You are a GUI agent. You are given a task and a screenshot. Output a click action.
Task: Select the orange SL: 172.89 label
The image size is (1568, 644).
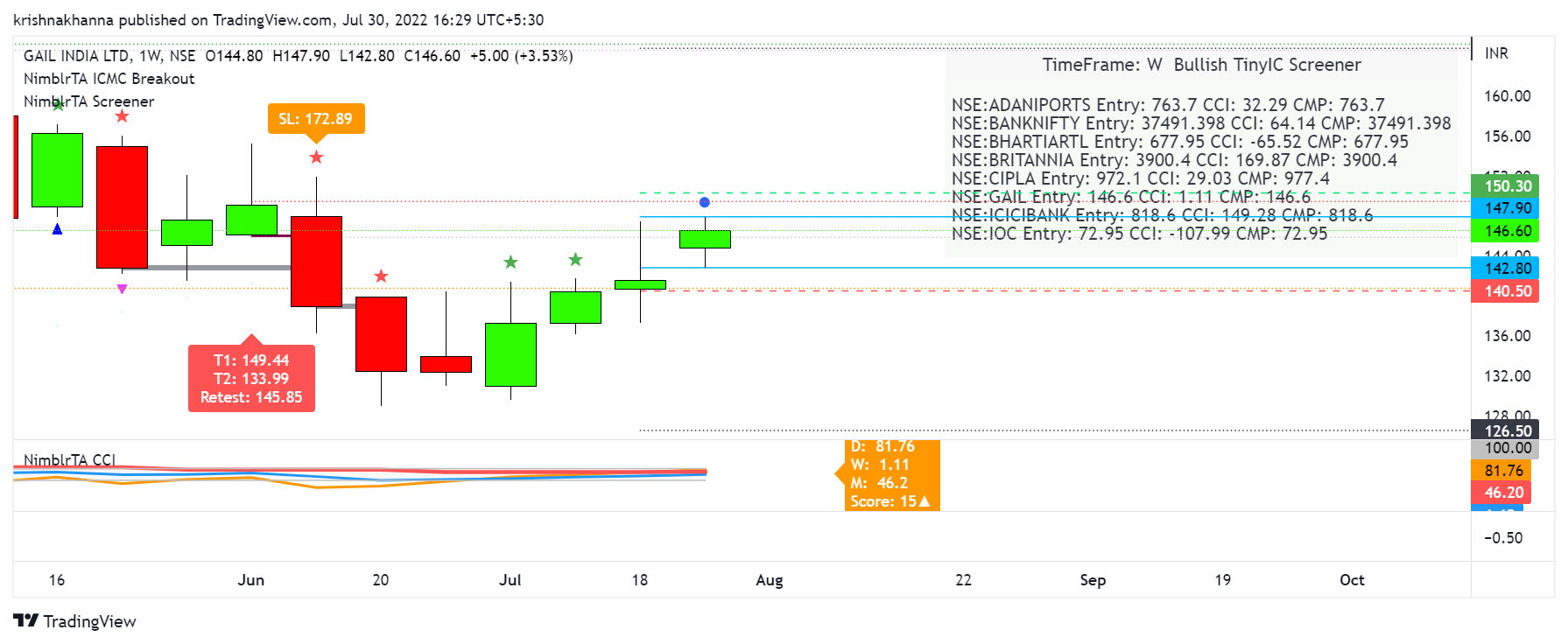pos(315,119)
